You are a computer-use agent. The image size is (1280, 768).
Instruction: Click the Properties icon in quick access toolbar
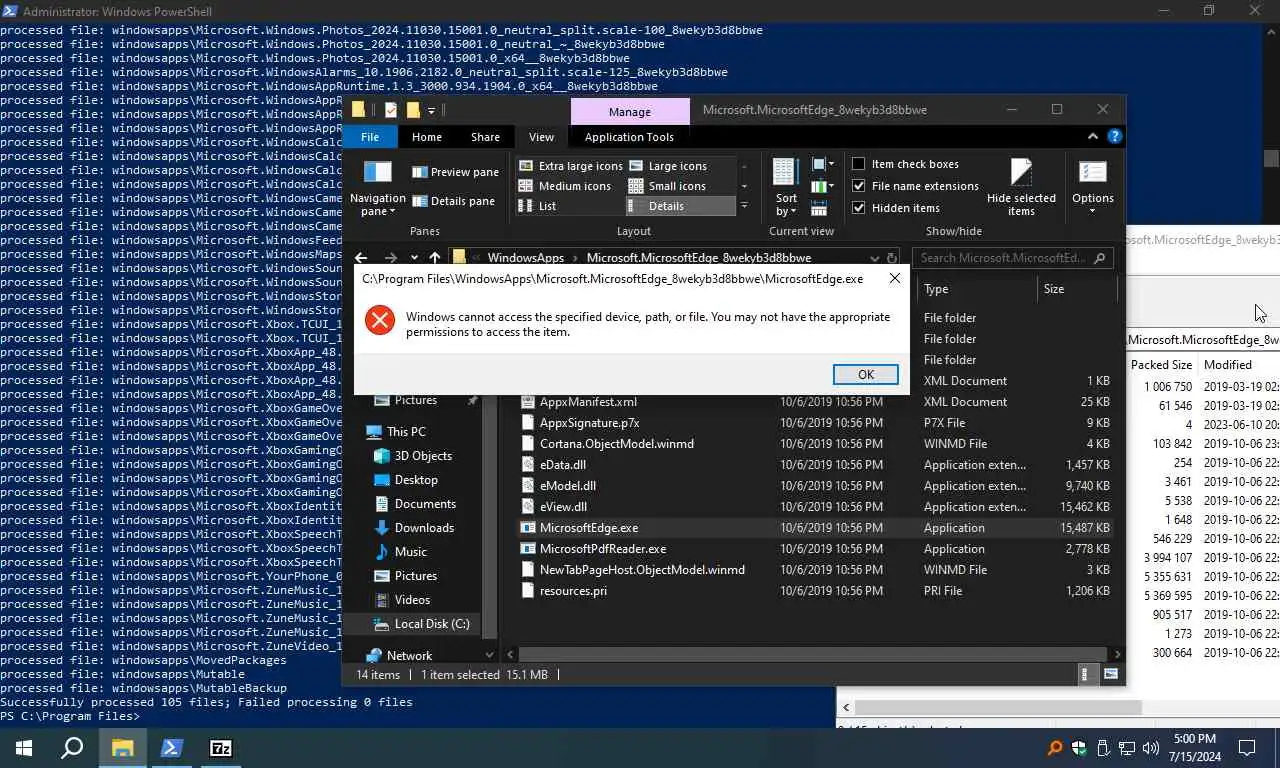point(391,110)
